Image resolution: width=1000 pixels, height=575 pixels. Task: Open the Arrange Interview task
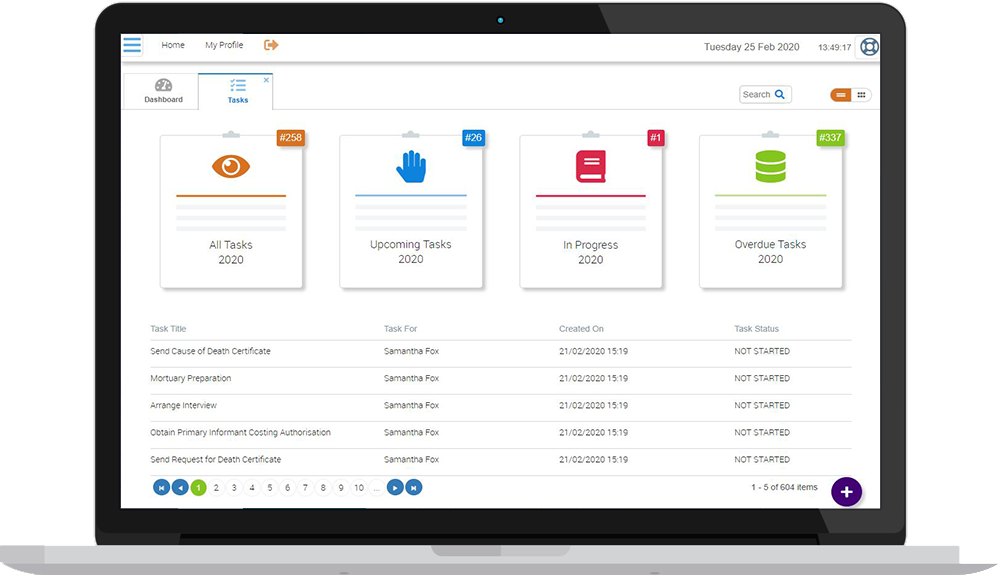184,405
